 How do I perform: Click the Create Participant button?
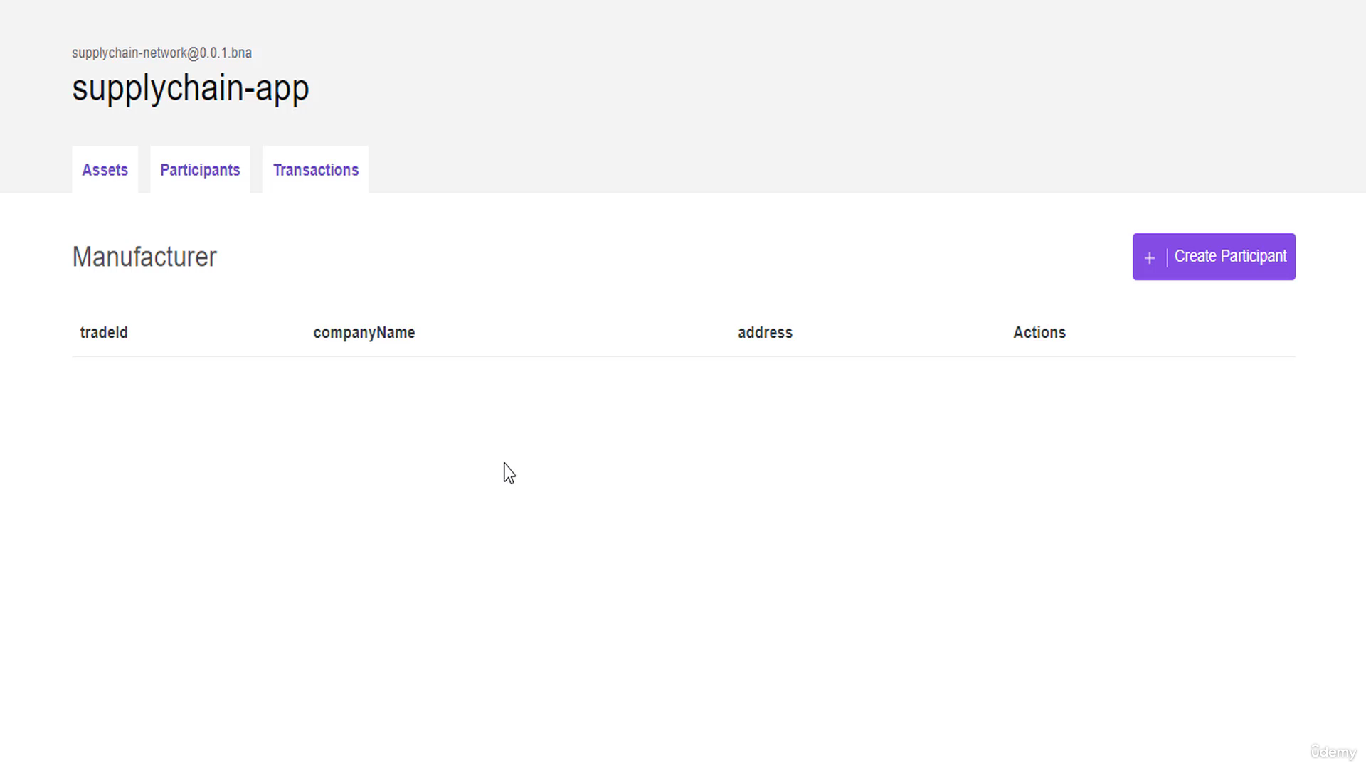pyautogui.click(x=1214, y=256)
